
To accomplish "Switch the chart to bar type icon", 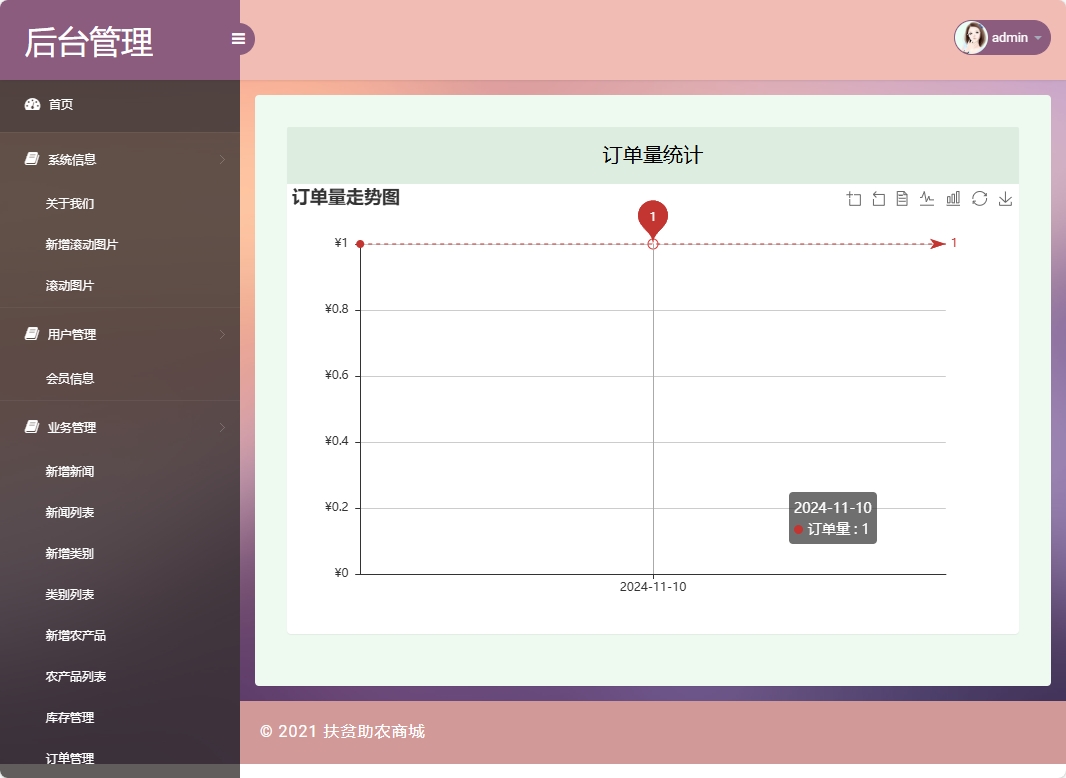I will pos(953,198).
